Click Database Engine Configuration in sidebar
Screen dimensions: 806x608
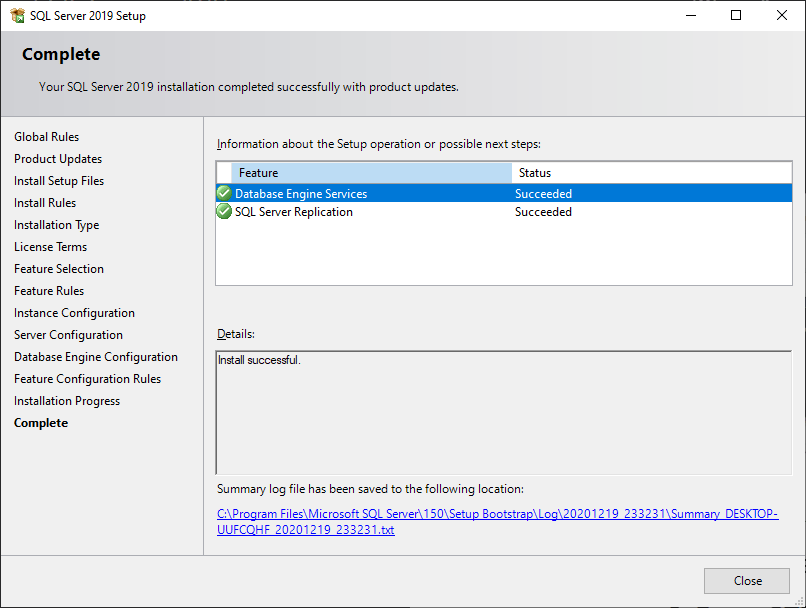[96, 357]
